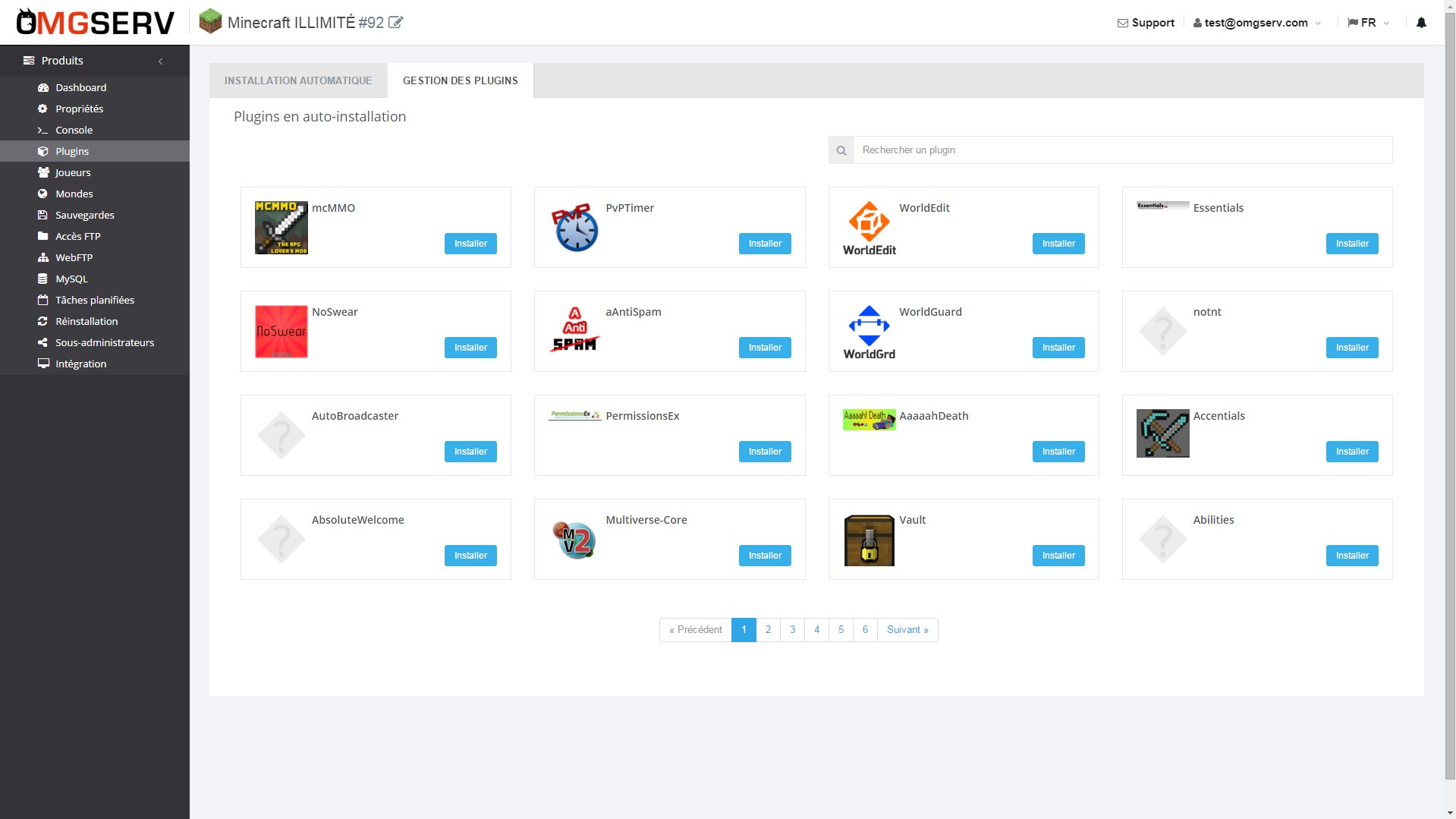
Task: Install the PvPTimer plugin
Action: tap(765, 244)
